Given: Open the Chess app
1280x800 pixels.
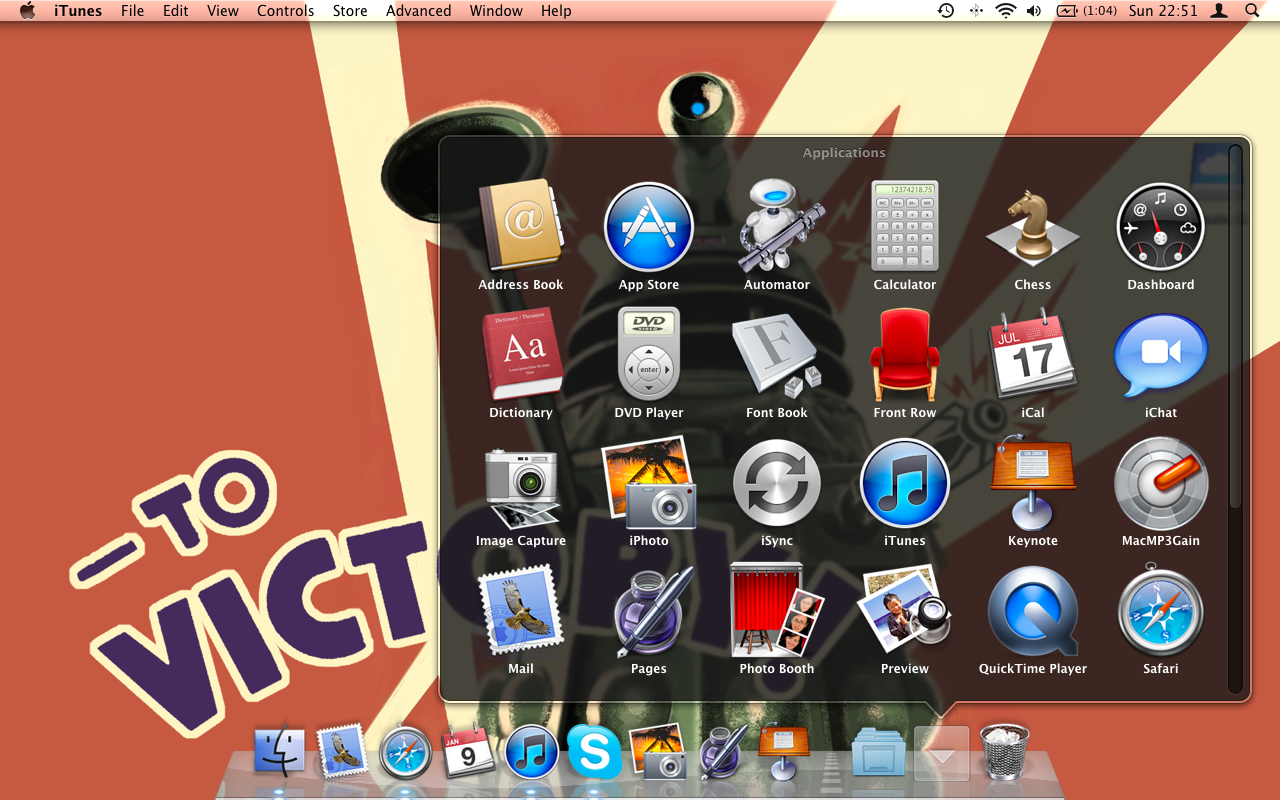Looking at the screenshot, I should pyautogui.click(x=1033, y=227).
